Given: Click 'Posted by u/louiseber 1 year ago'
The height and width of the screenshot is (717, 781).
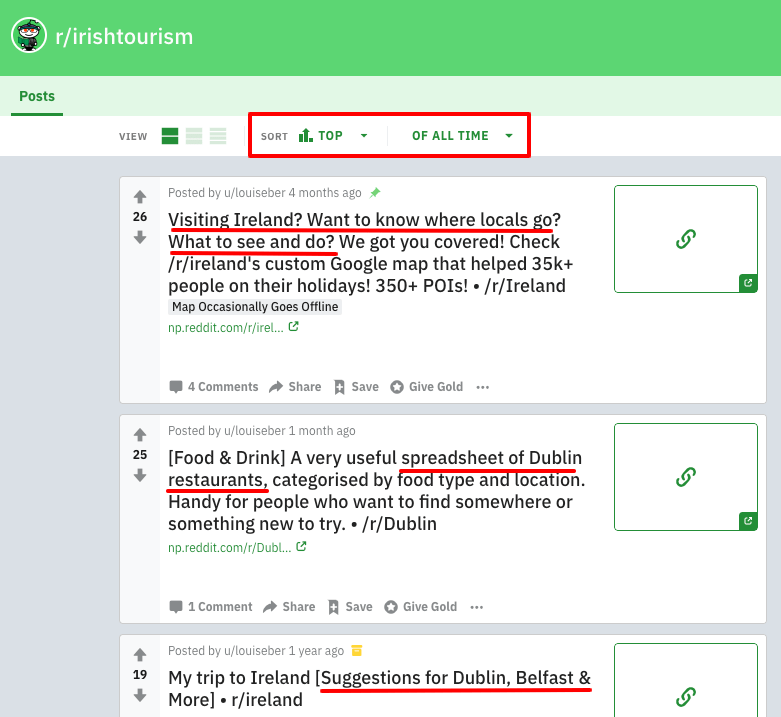Looking at the screenshot, I should [x=256, y=651].
